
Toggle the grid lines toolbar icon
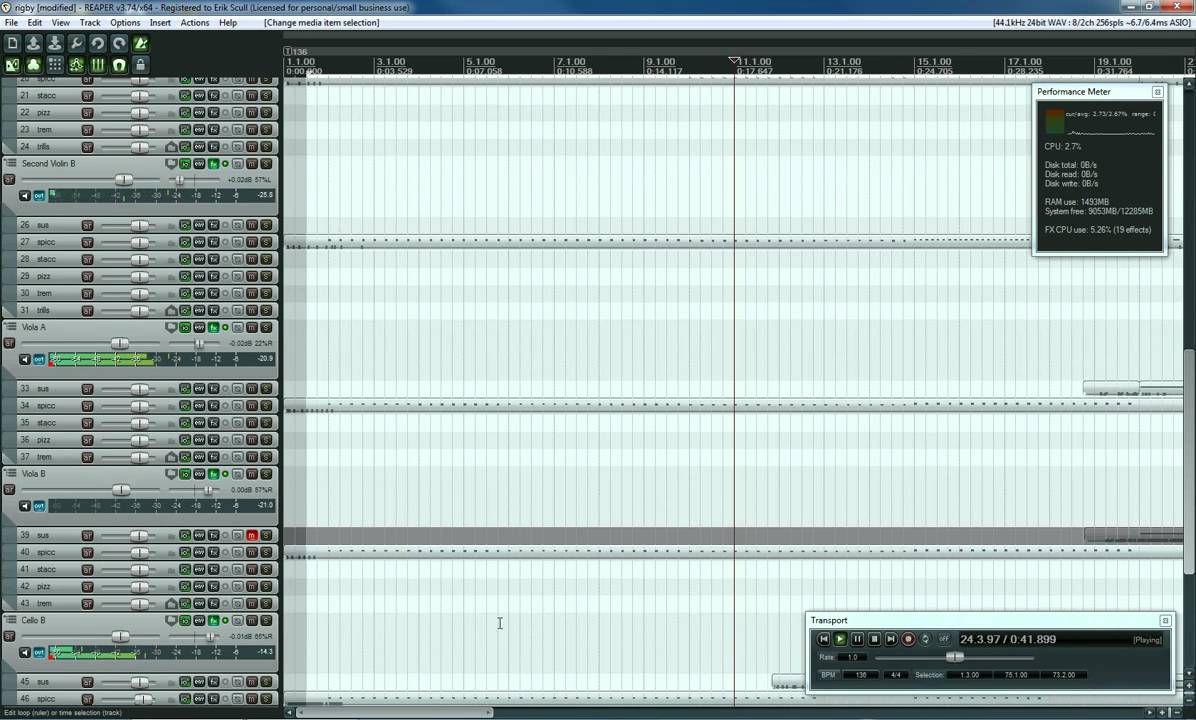[55, 65]
